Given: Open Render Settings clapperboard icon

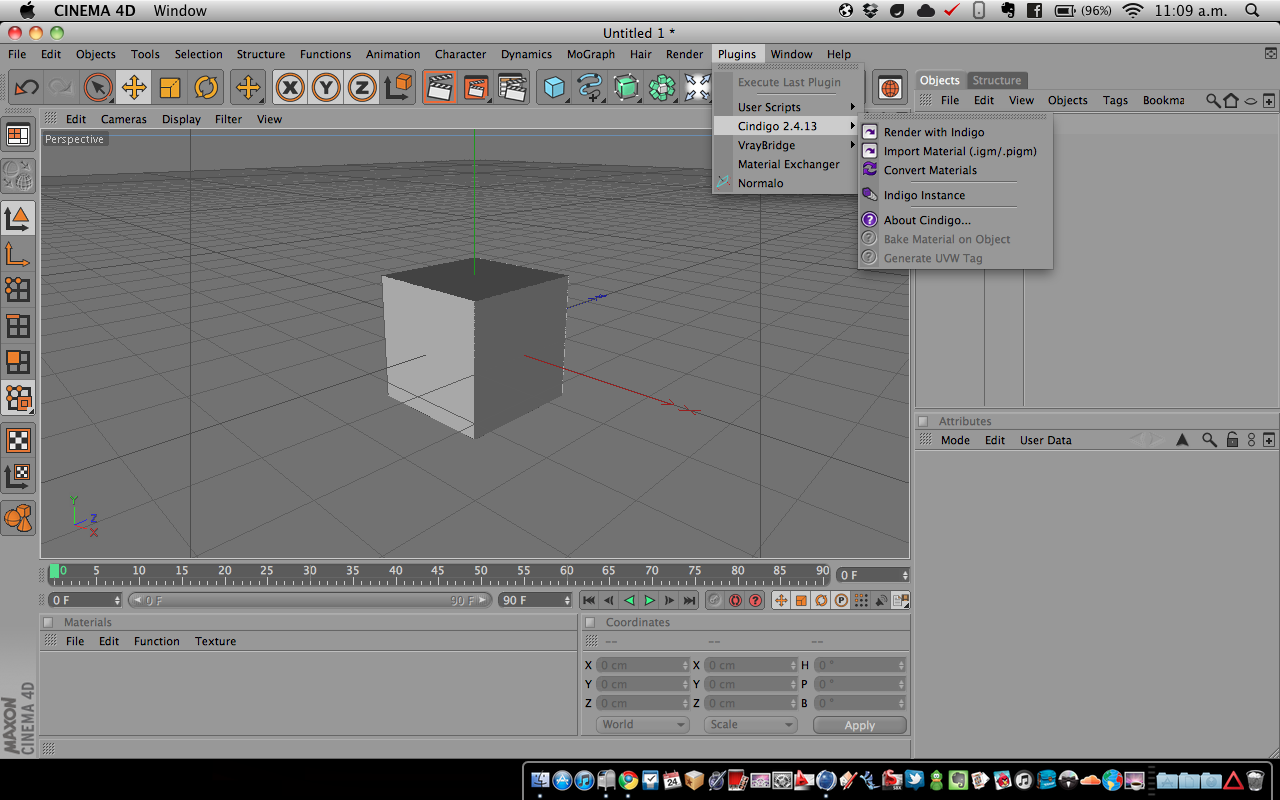Looking at the screenshot, I should pyautogui.click(x=513, y=88).
